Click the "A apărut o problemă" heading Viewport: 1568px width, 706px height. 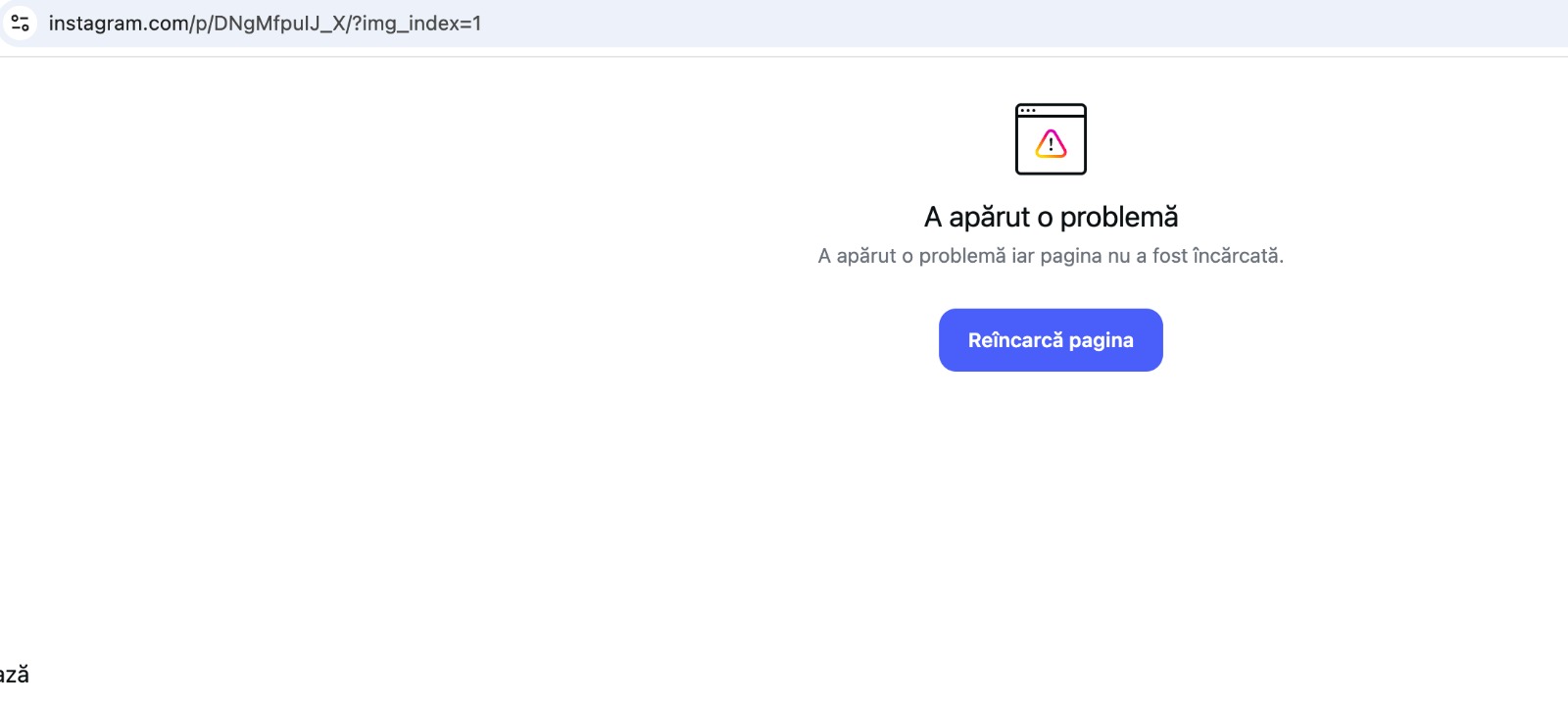pyautogui.click(x=1051, y=217)
